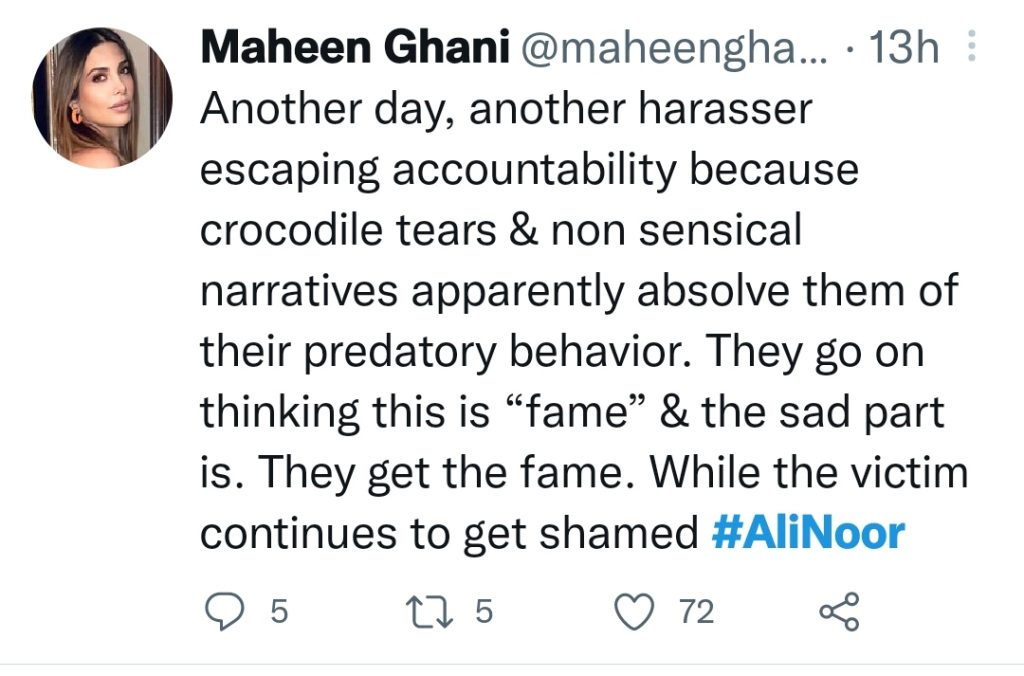The height and width of the screenshot is (676, 1024).
Task: Click the word "accountability" in the tweet
Action: (x=535, y=170)
